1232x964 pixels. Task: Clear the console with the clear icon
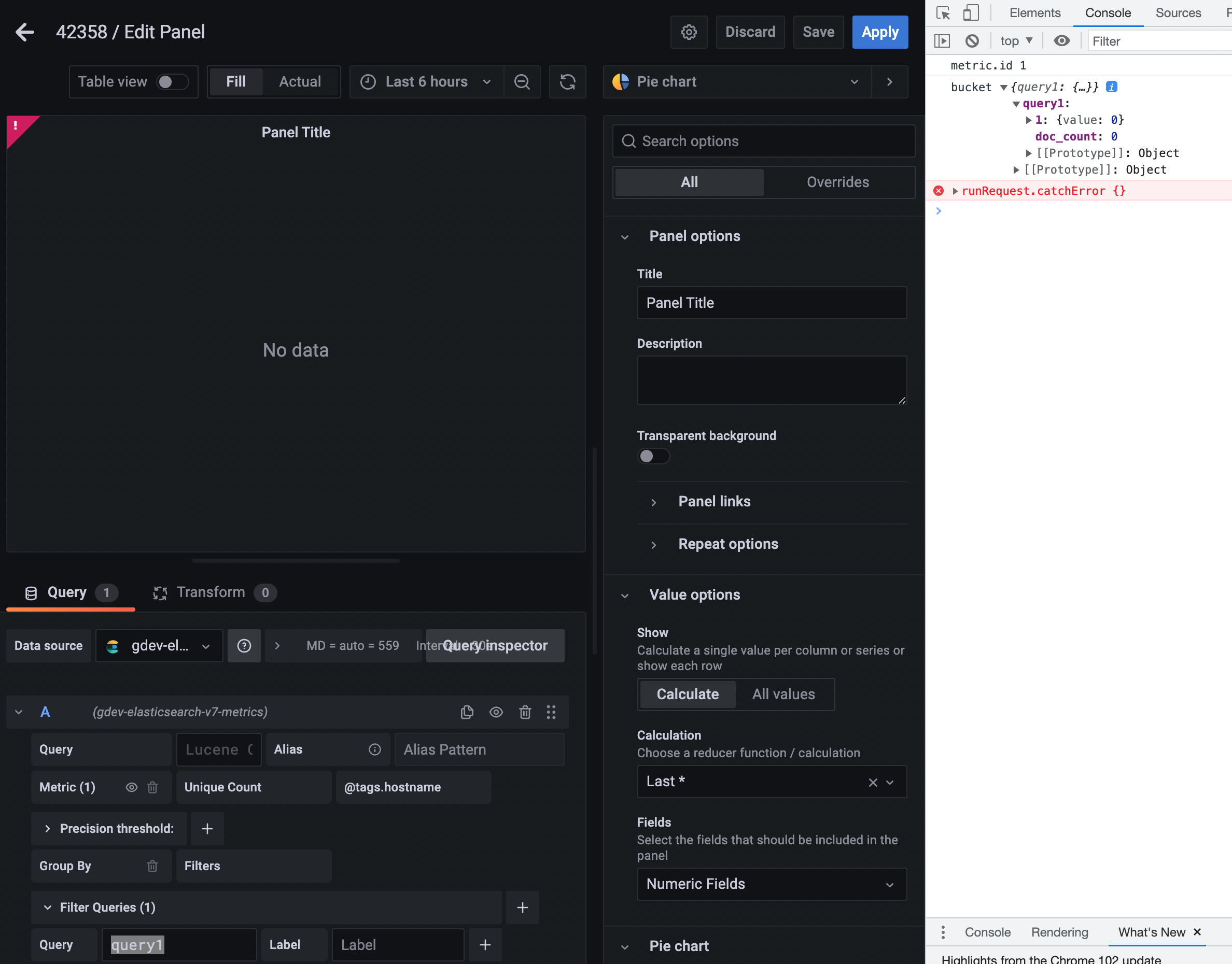point(972,40)
